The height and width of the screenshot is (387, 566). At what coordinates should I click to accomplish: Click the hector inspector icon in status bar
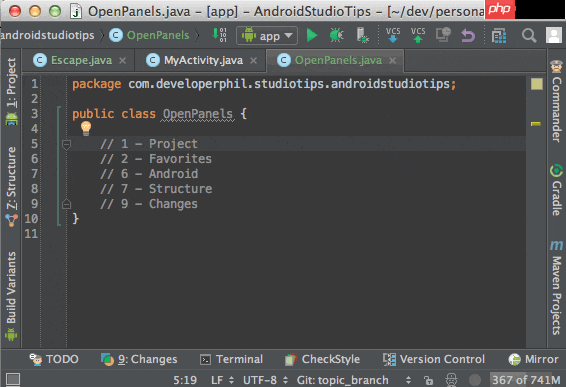click(x=451, y=380)
